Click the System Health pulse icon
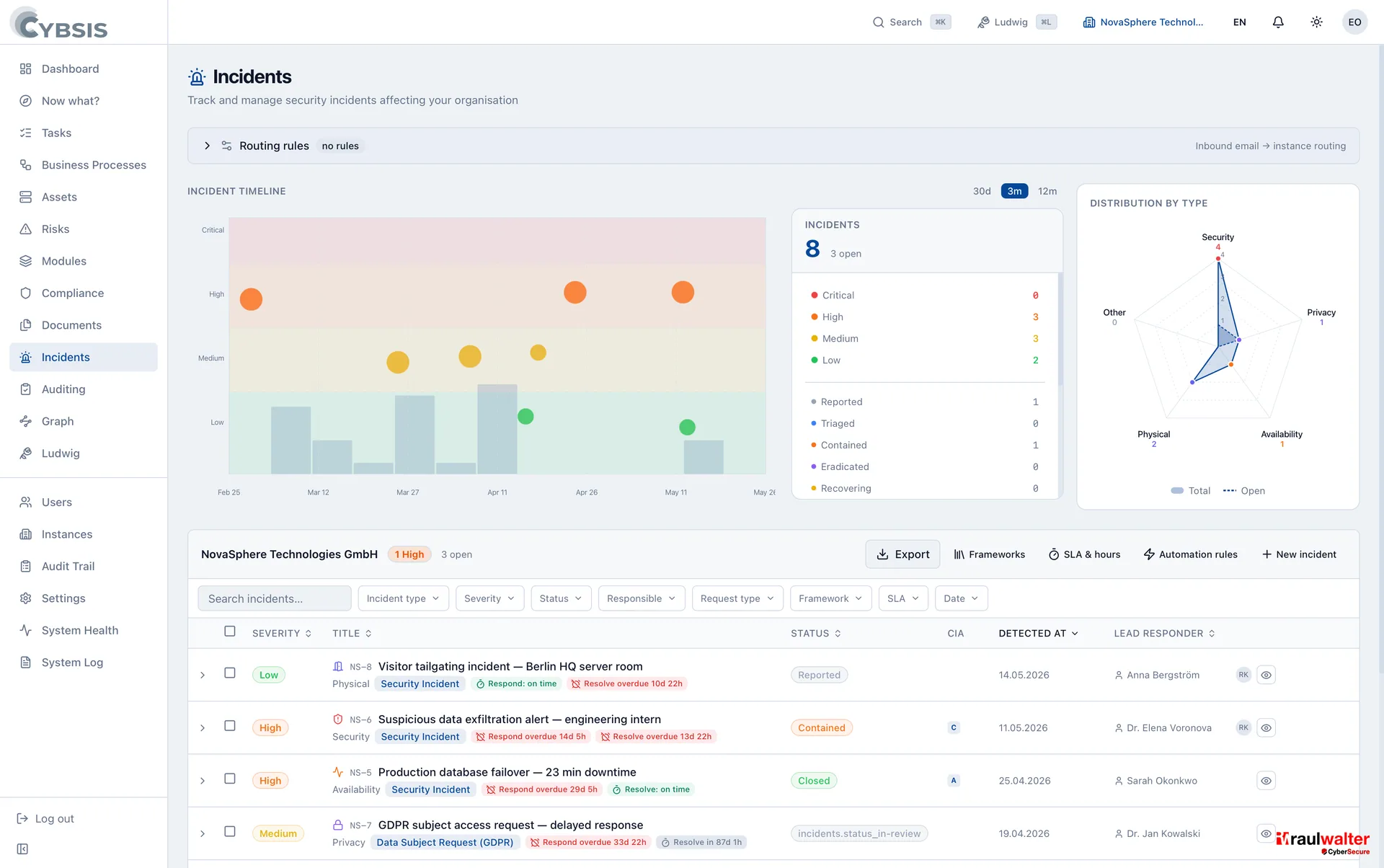Screen dimensions: 1384x868 (26, 630)
